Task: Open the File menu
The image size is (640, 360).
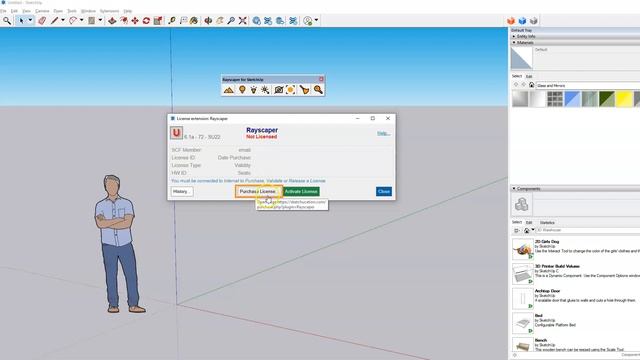Action: 3,11
